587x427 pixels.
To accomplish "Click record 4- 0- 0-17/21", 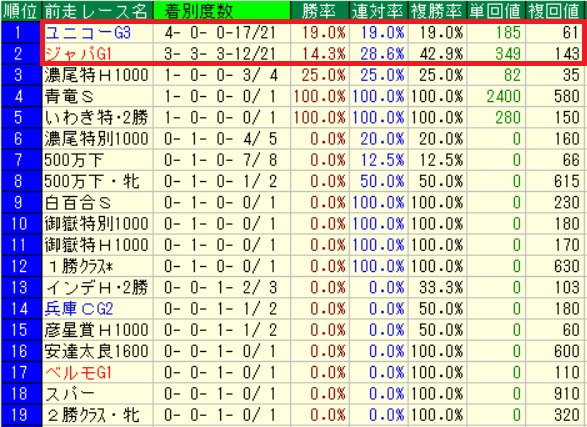I will tap(220, 33).
